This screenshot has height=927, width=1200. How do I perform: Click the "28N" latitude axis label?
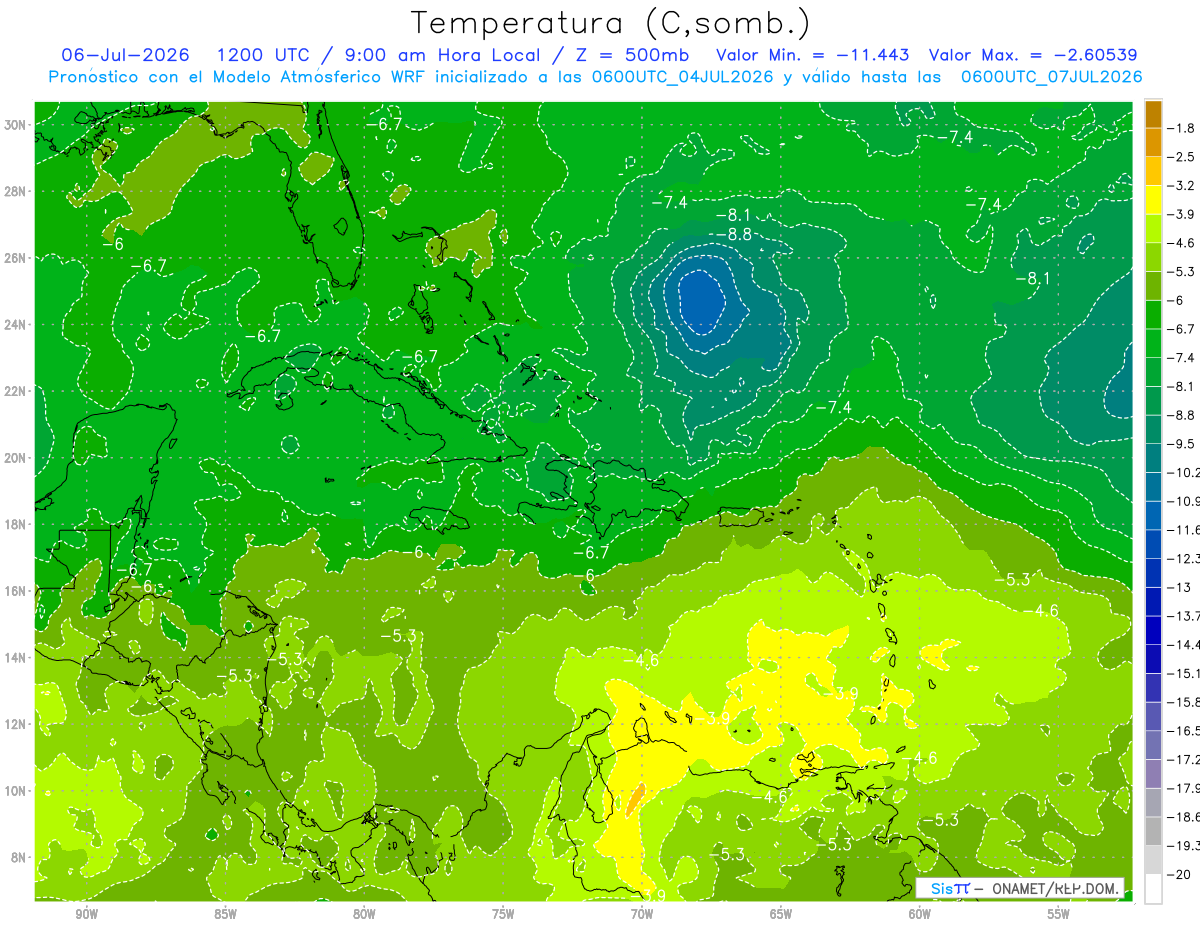[x=17, y=191]
